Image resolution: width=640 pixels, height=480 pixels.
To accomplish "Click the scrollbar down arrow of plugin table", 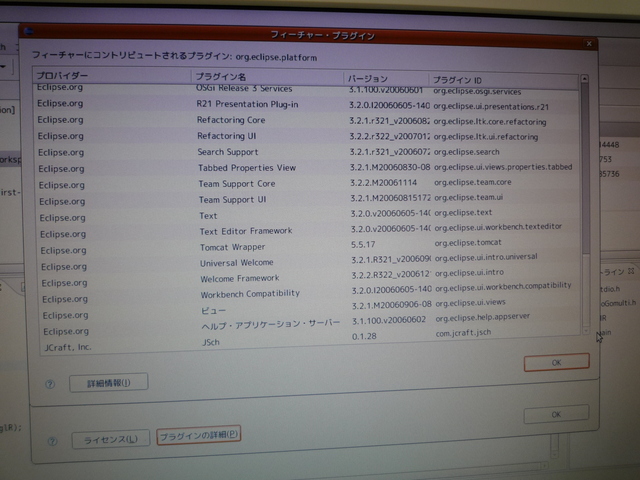I will point(586,331).
